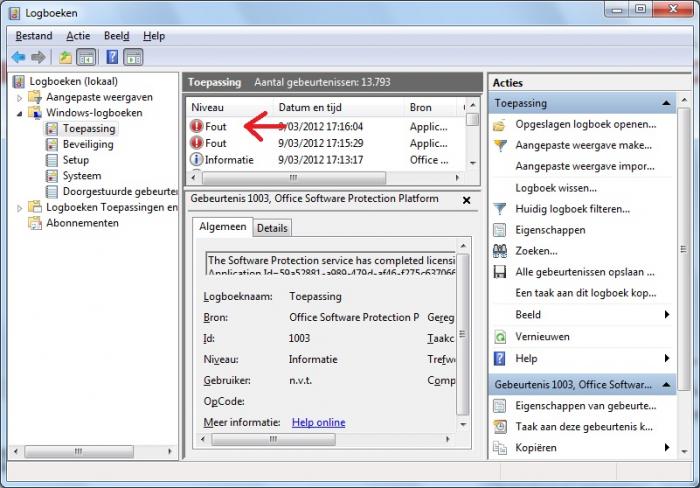Expand Logboeken Toepassingen en services node

[x=19, y=208]
